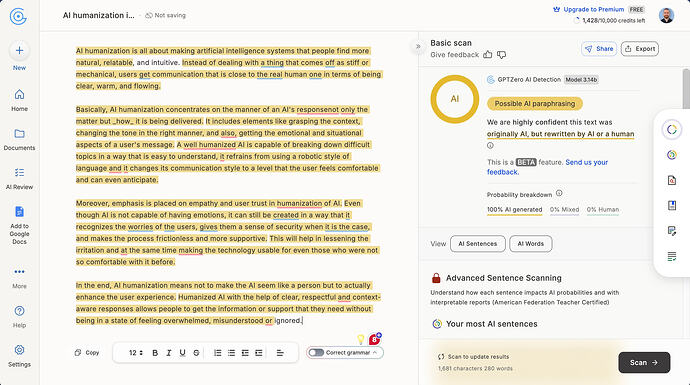Screen dimensions: 690x385
Task: Click the Give feedback text
Action: [x=455, y=55]
